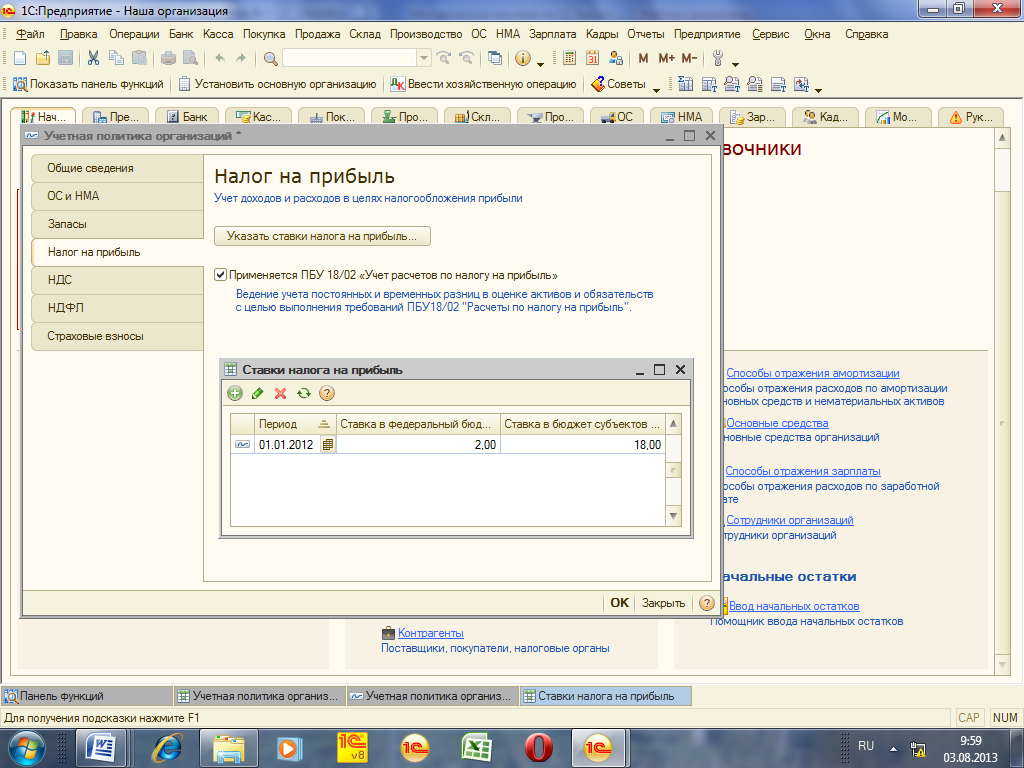Show hidden system tray icons arrow
Screen dimensions: 1024x768
click(x=893, y=749)
